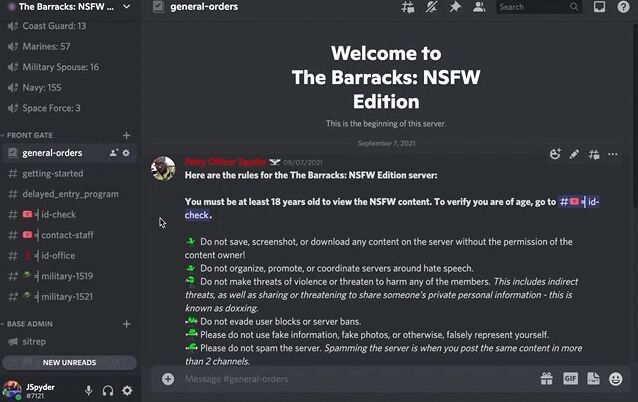The width and height of the screenshot is (638, 402).
Task: Toggle microphone mute
Action: click(x=88, y=391)
